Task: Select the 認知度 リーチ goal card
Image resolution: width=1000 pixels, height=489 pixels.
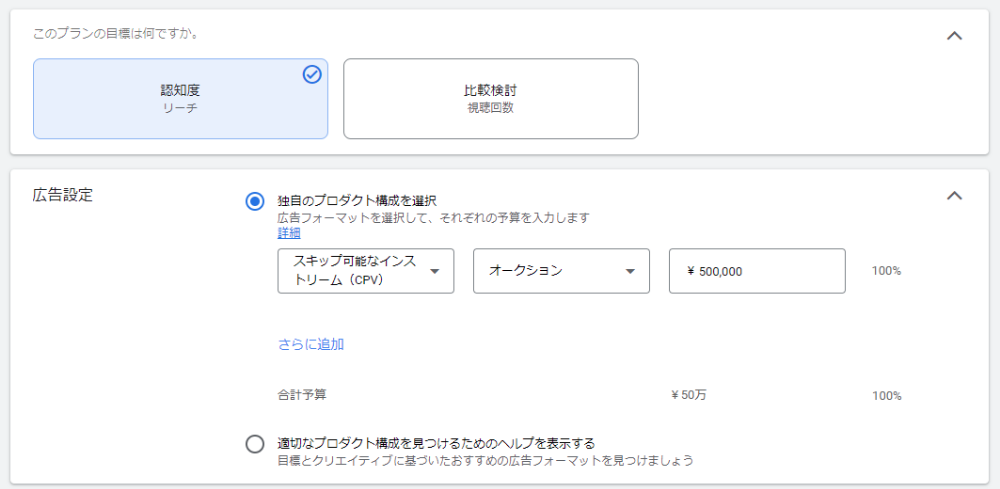Action: click(x=180, y=99)
